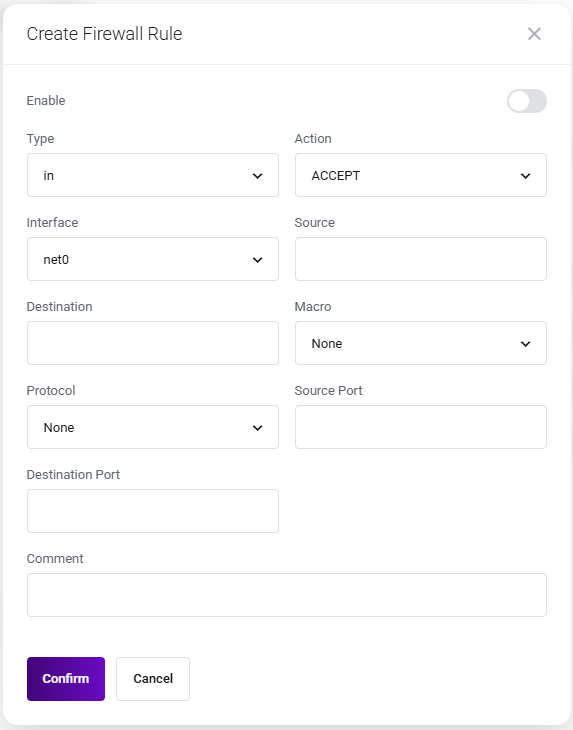
Task: Click the Create Firewall Rule title text
Action: (x=104, y=34)
